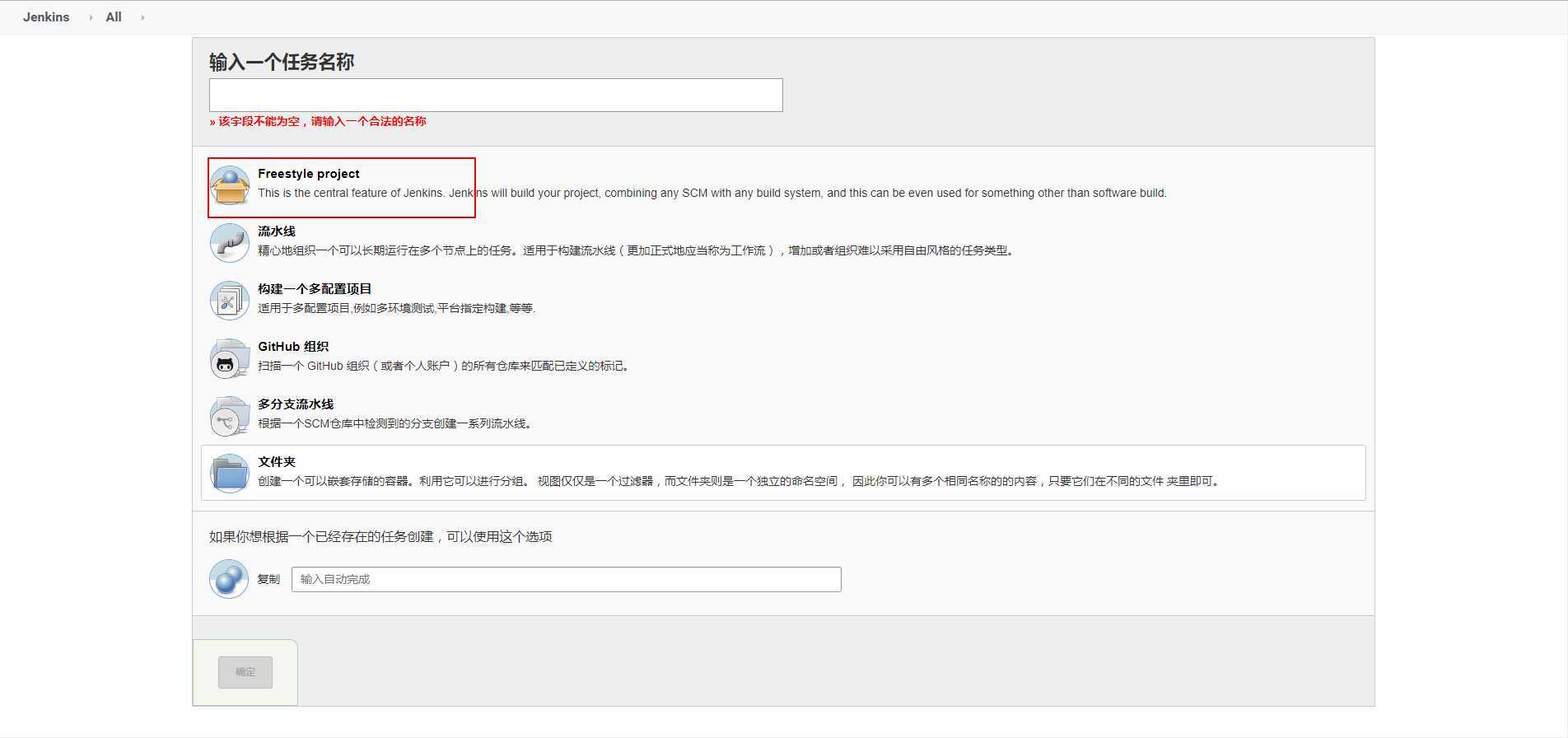Viewport: 1568px width, 738px height.
Task: Focus the 复制 autocomplete input field
Action: pos(567,579)
